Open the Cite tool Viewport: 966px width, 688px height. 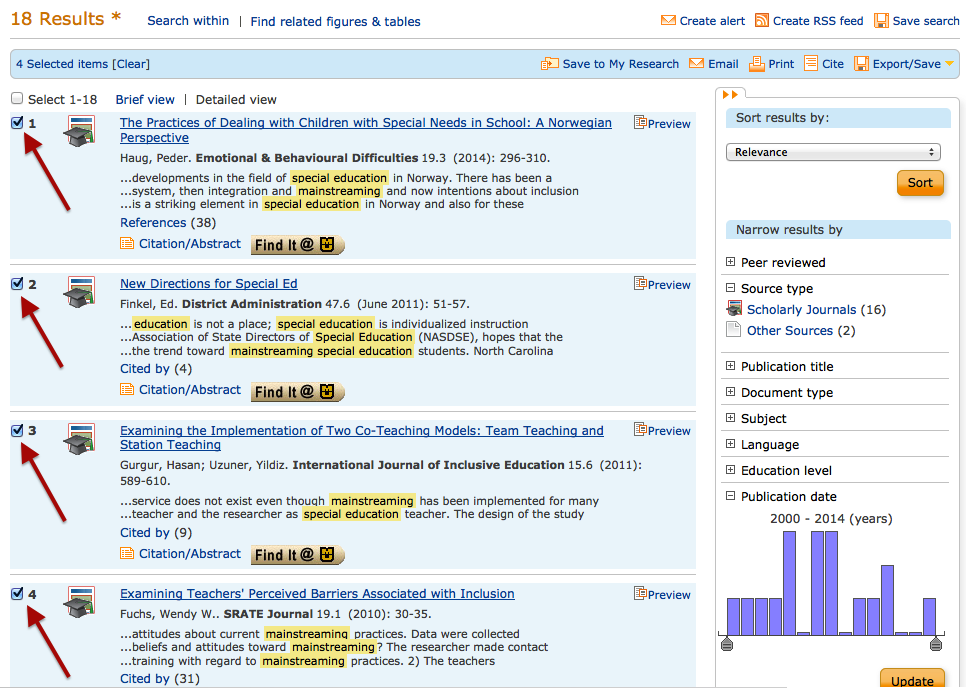pos(823,63)
